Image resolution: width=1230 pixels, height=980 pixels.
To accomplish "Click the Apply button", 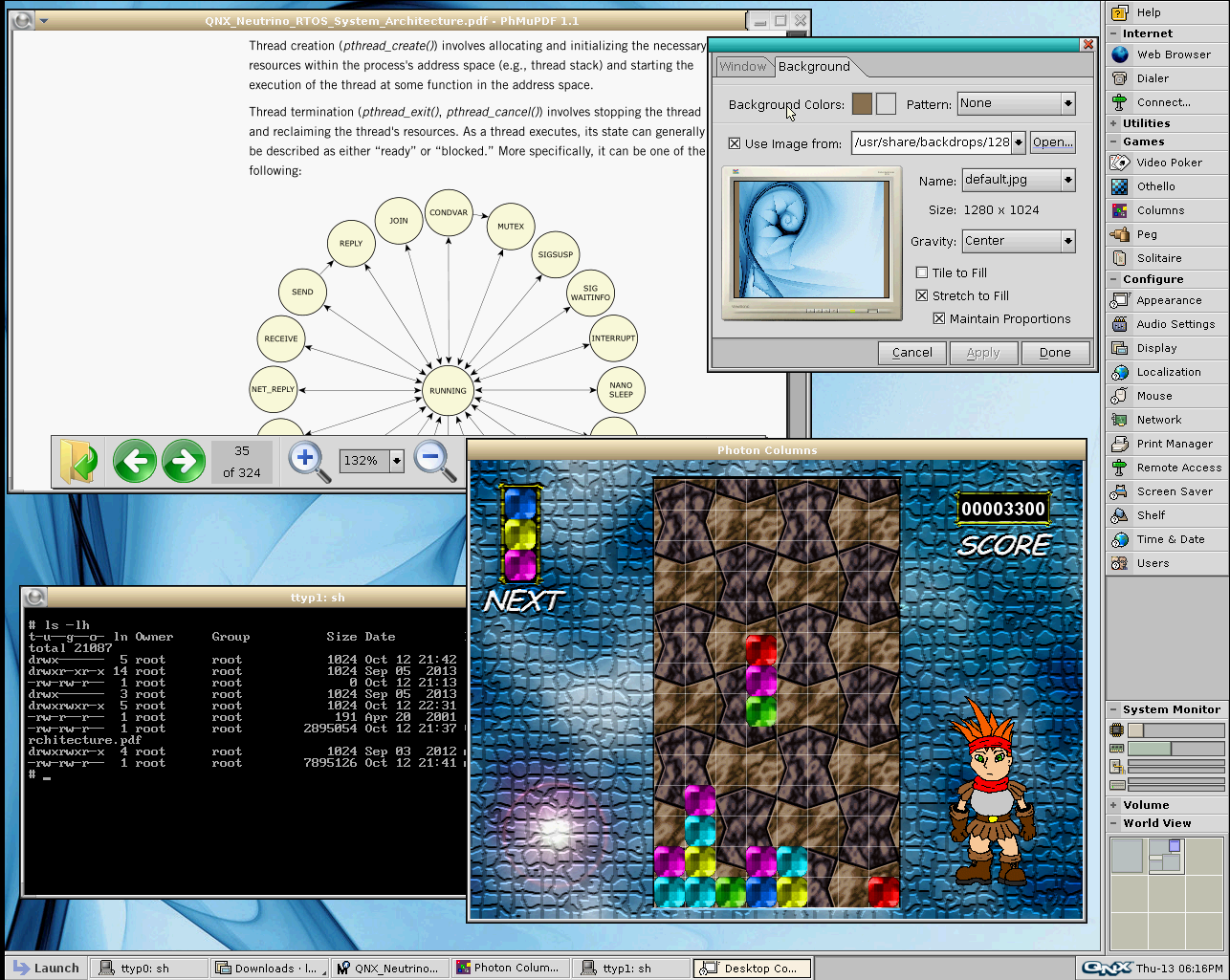I will coord(983,353).
